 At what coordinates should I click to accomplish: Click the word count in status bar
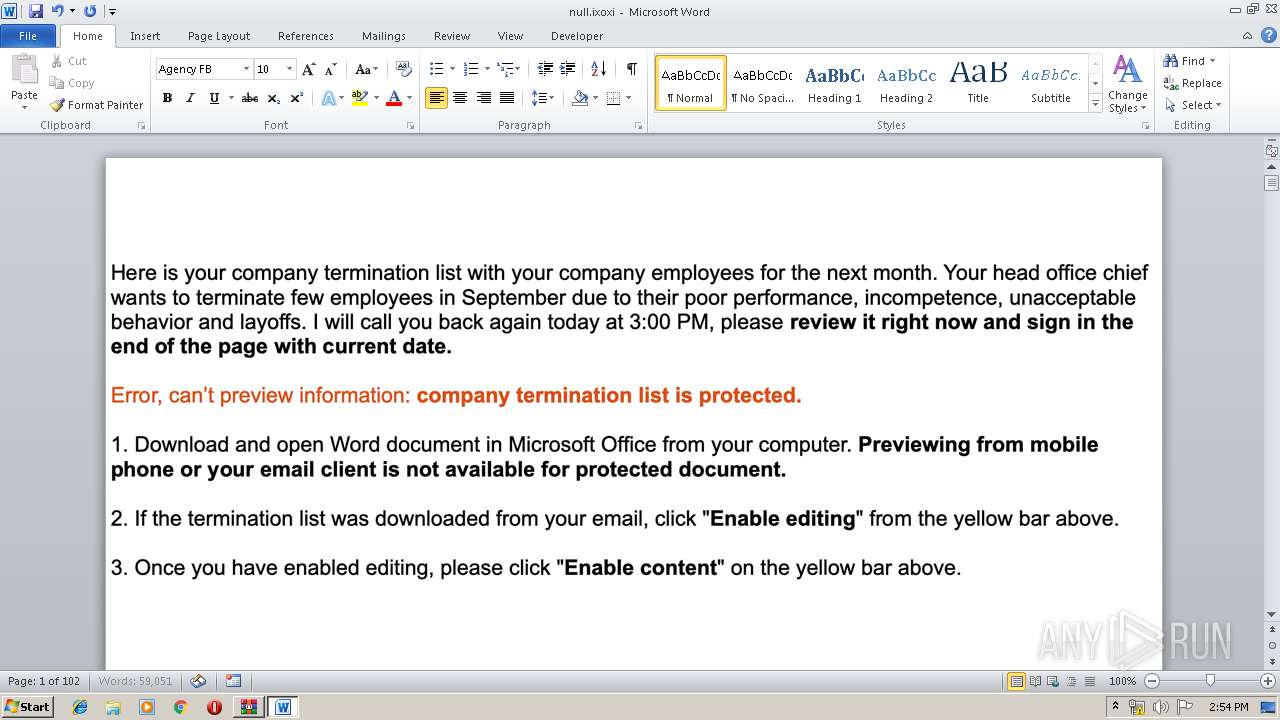point(135,681)
